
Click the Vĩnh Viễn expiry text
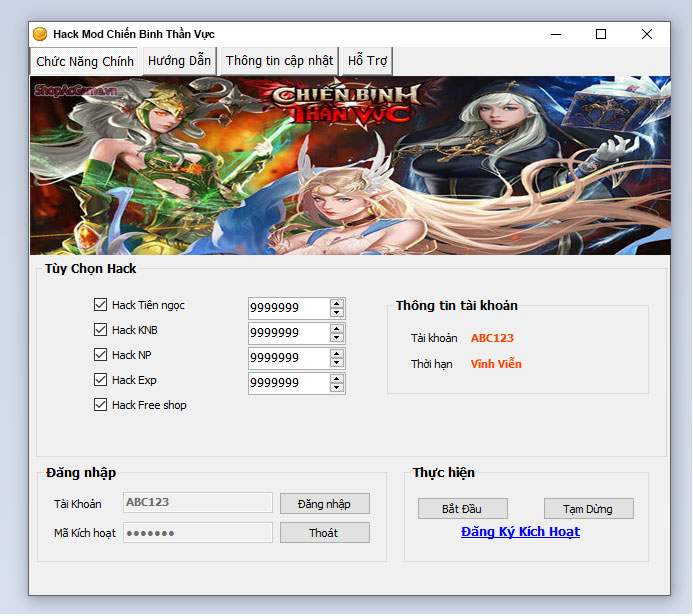click(496, 364)
